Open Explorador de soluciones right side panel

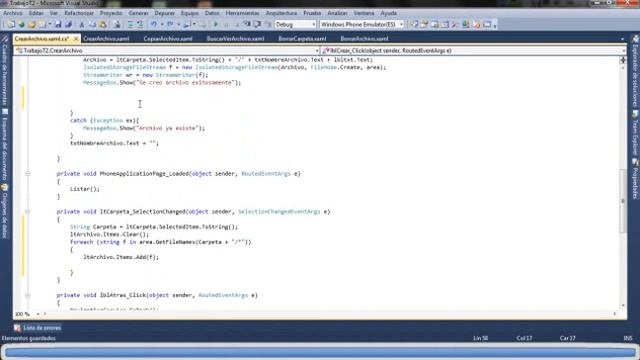[635, 71]
